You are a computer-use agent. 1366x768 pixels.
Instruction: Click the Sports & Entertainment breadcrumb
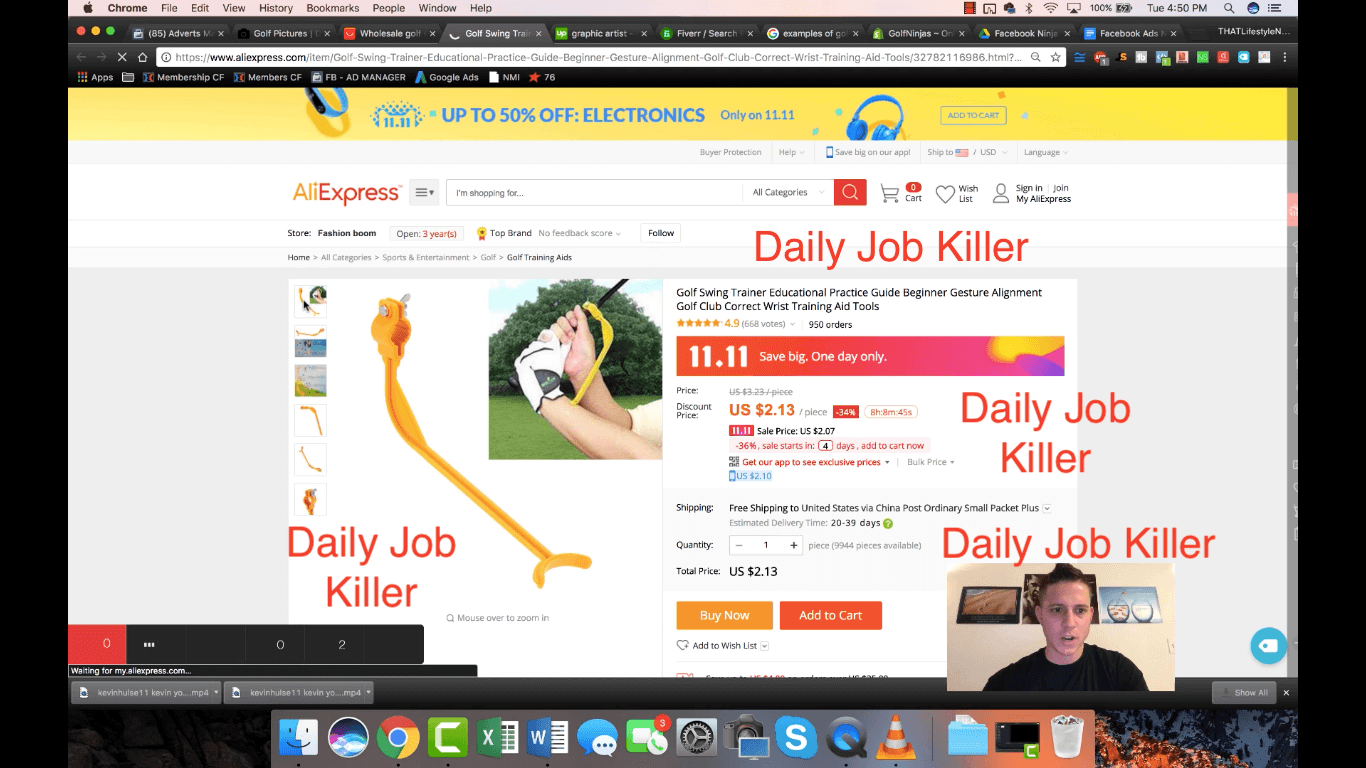(x=425, y=257)
